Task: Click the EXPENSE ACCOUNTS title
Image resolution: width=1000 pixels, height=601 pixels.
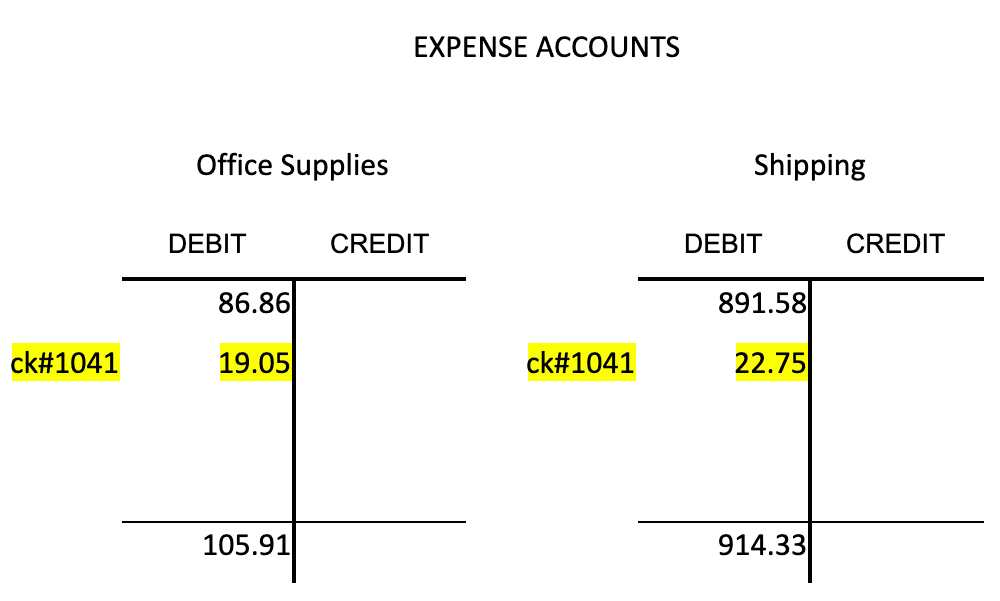Action: pos(547,47)
